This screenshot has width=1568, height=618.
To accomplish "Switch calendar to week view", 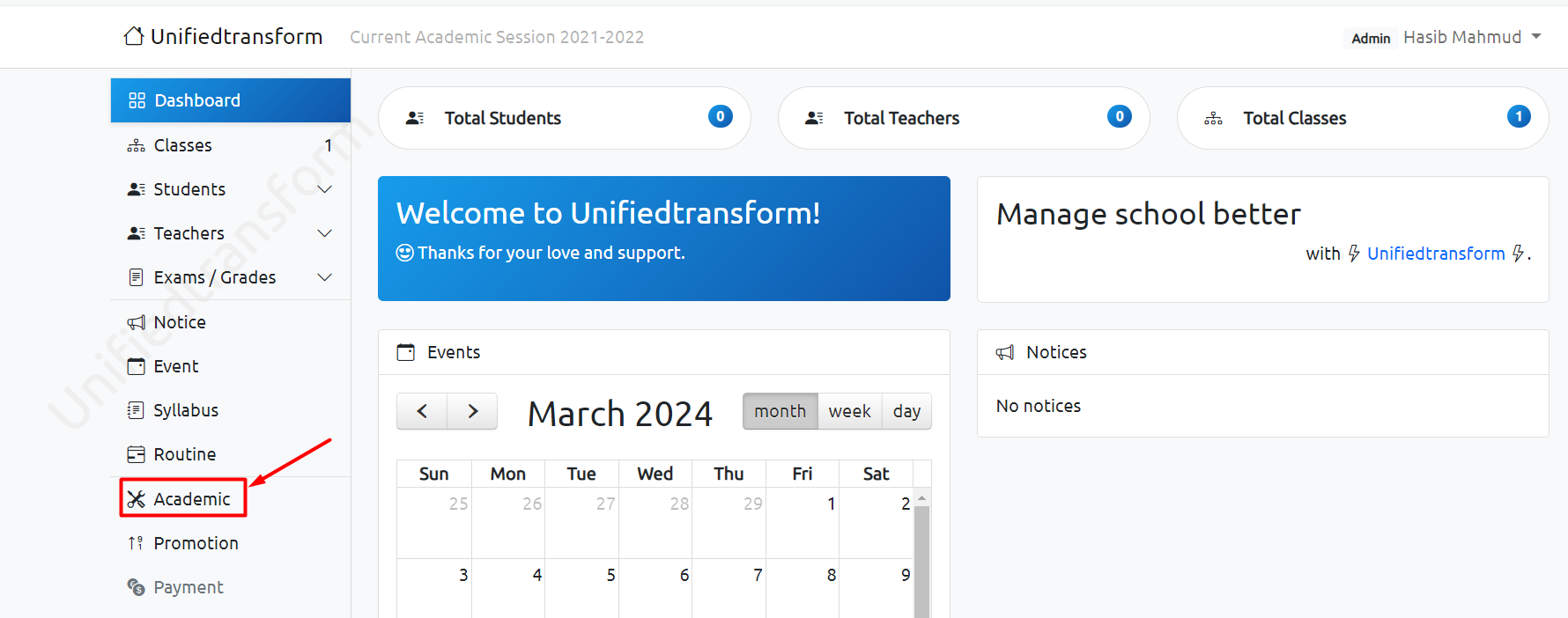I will pos(850,411).
